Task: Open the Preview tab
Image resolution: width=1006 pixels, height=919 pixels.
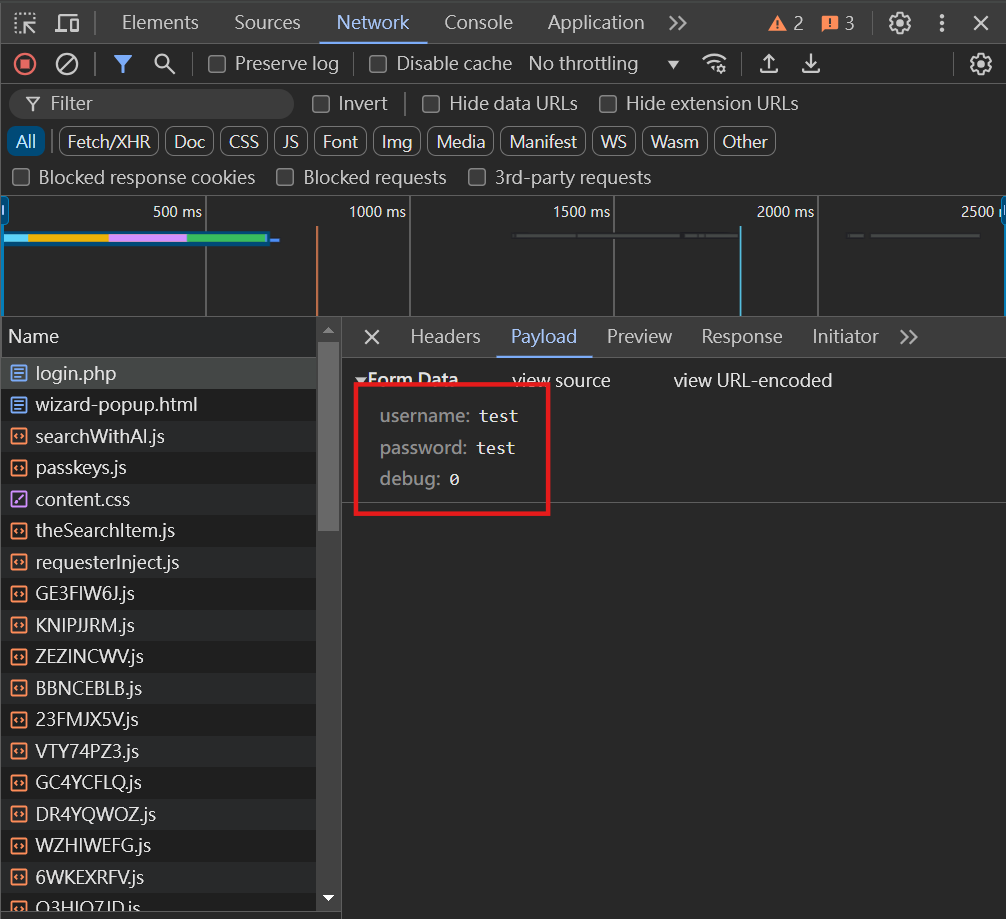Action: (x=639, y=337)
